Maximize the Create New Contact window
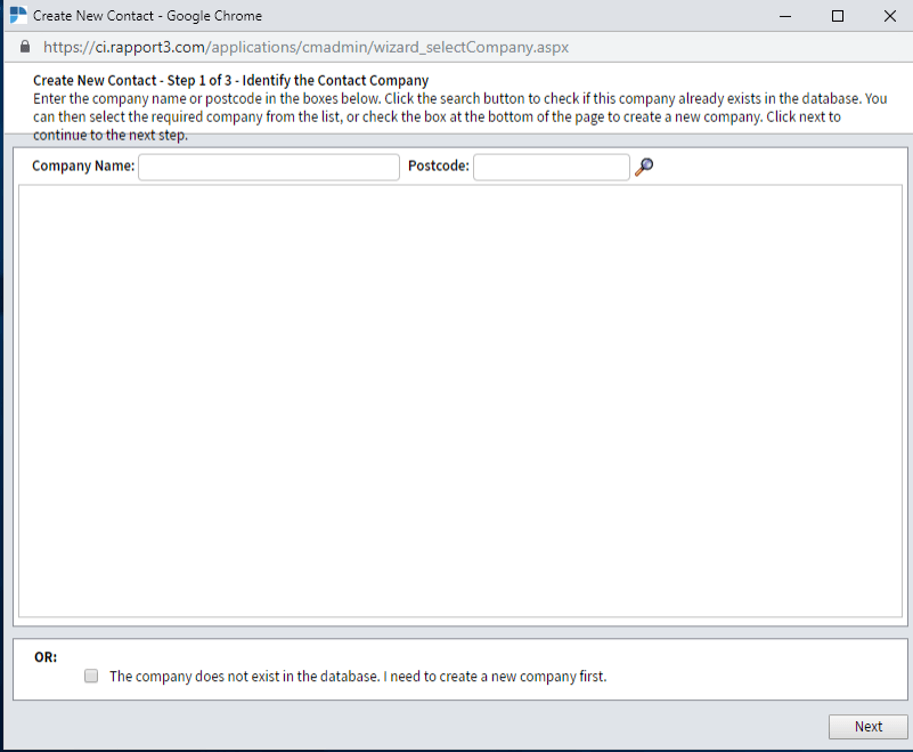The image size is (913, 752). pyautogui.click(x=837, y=16)
